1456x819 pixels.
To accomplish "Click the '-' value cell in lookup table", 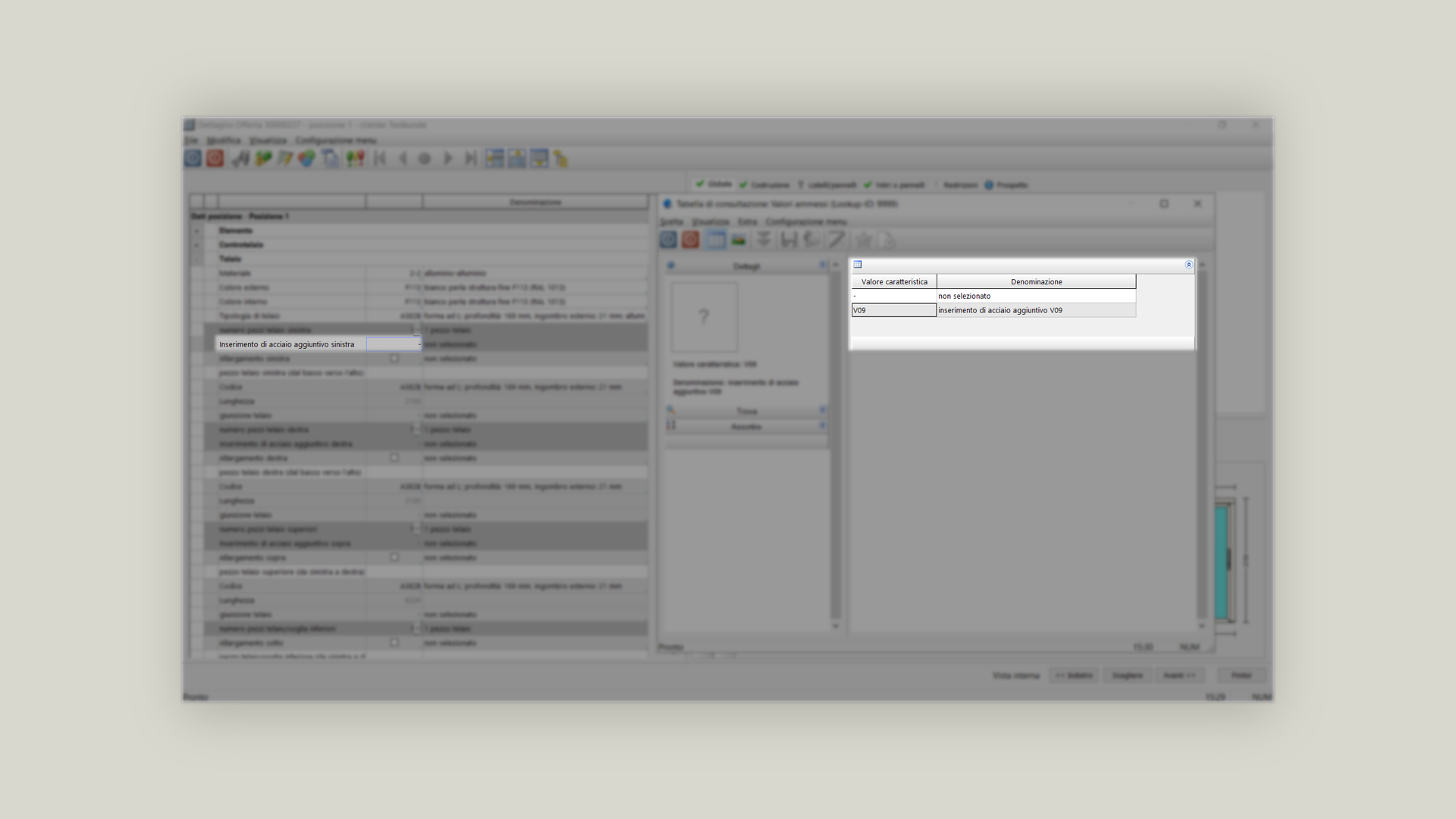I will tap(894, 296).
